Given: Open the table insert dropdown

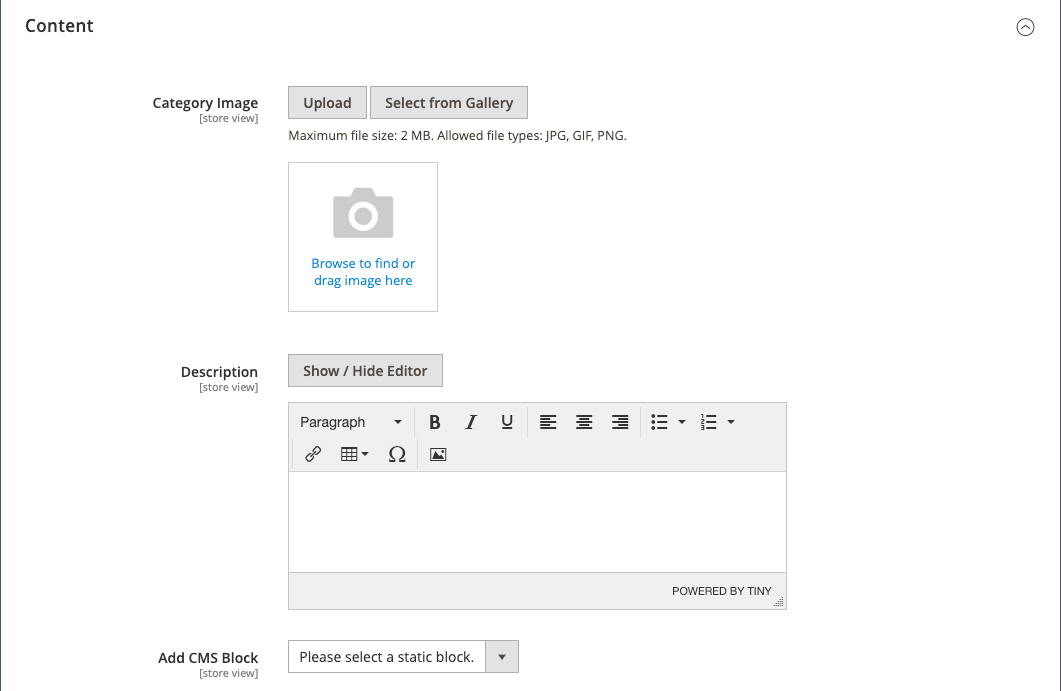Looking at the screenshot, I should [355, 454].
